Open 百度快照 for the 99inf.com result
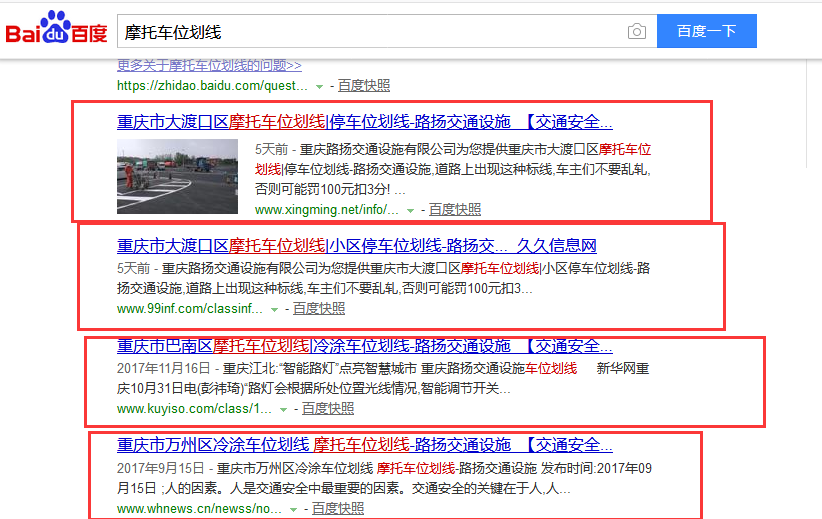 pyautogui.click(x=319, y=308)
